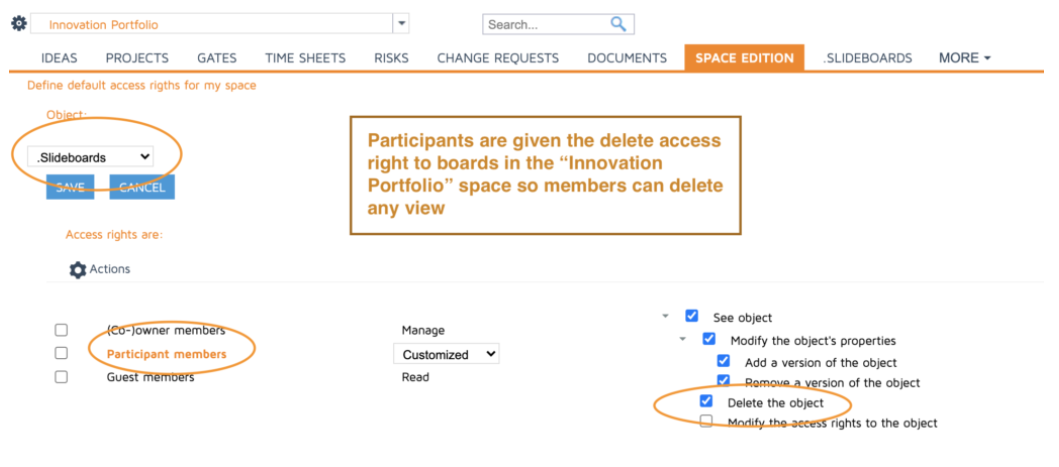Click the settings gear beside space name
1059x467 pixels.
point(19,23)
